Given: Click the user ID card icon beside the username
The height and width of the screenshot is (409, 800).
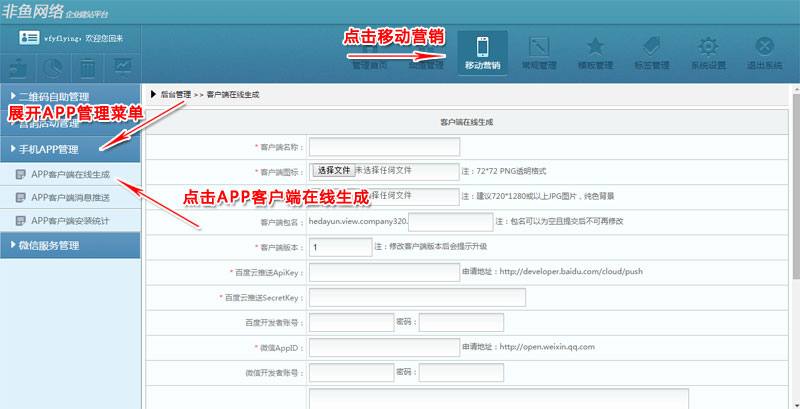Looking at the screenshot, I should pos(29,37).
